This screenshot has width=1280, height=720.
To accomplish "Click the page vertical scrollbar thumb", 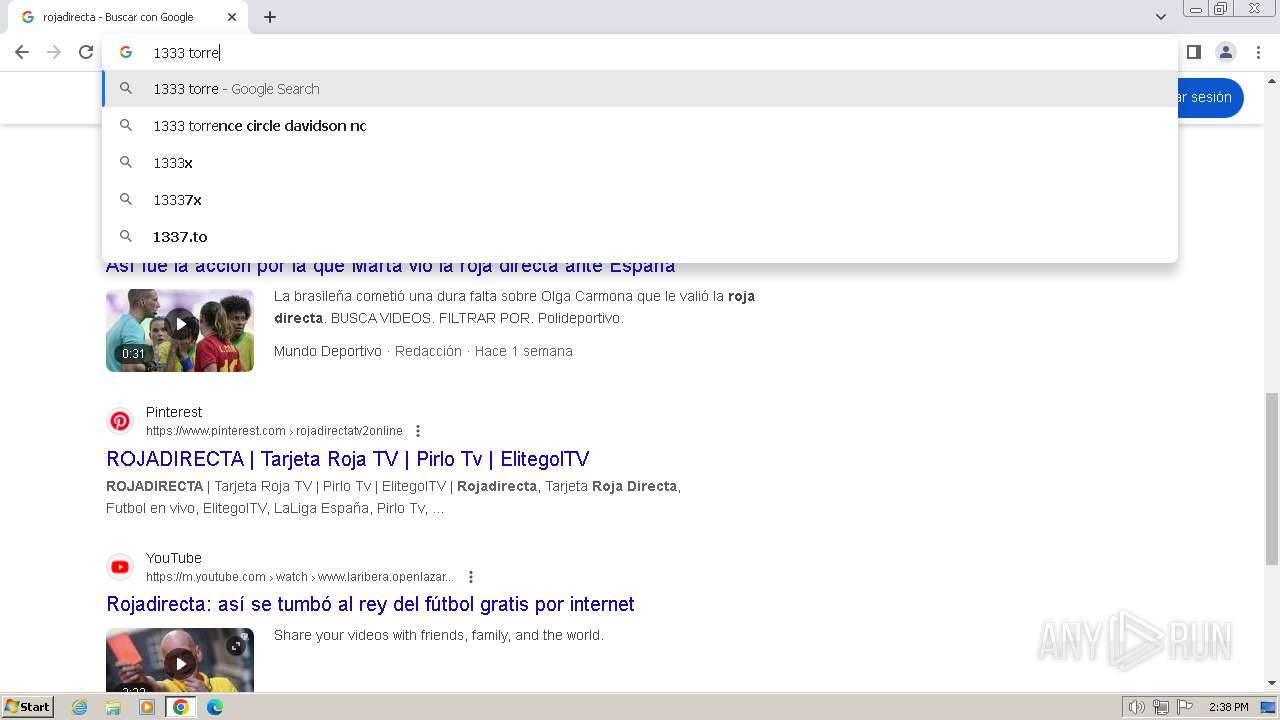I will pos(1271,478).
